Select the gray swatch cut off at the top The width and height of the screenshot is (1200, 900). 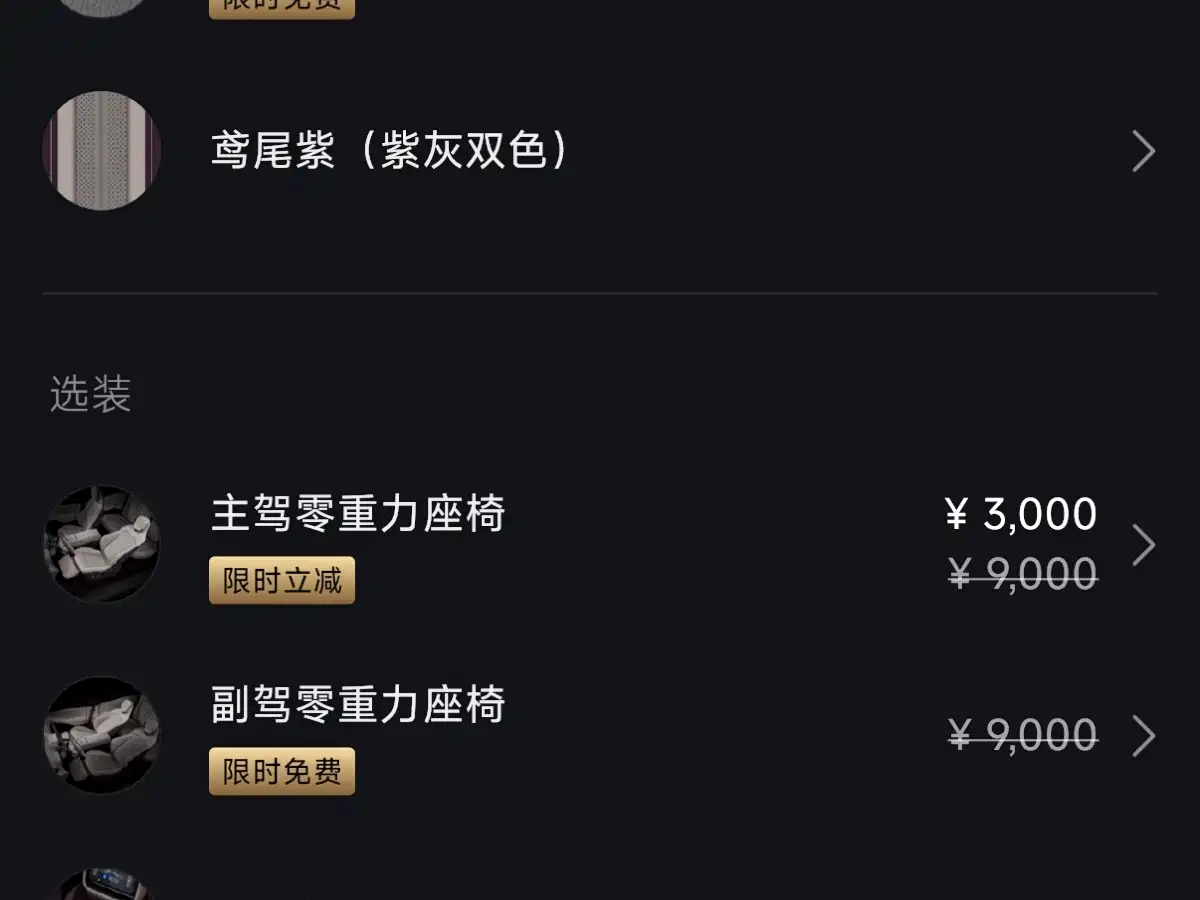[102, 7]
